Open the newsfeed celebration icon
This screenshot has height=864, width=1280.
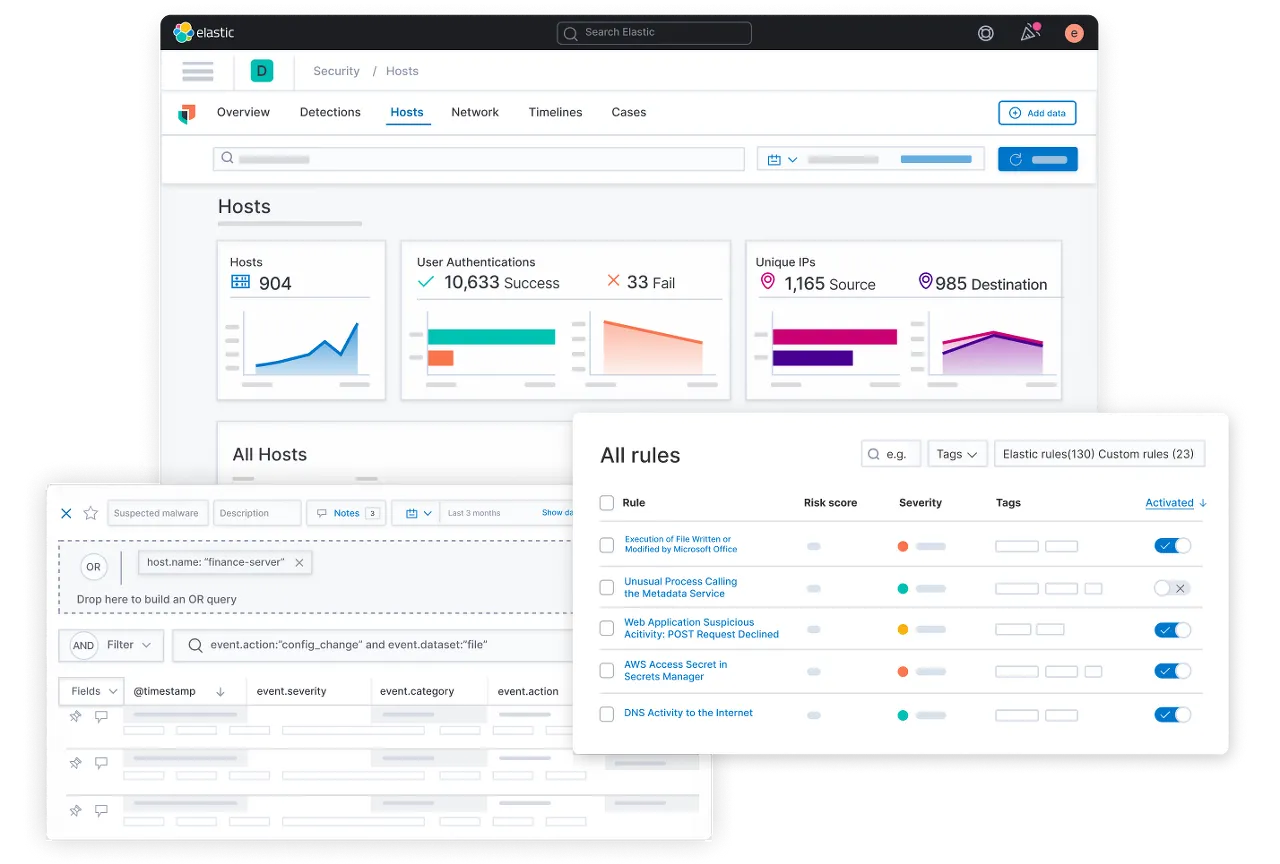1030,32
